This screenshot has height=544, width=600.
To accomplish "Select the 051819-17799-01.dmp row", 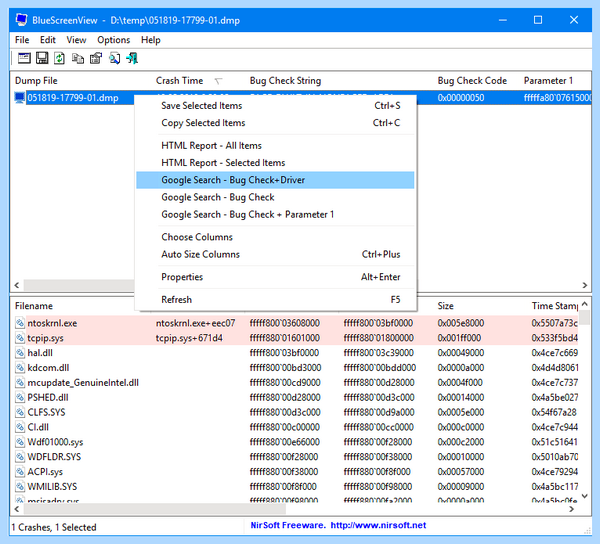I will pyautogui.click(x=73, y=98).
